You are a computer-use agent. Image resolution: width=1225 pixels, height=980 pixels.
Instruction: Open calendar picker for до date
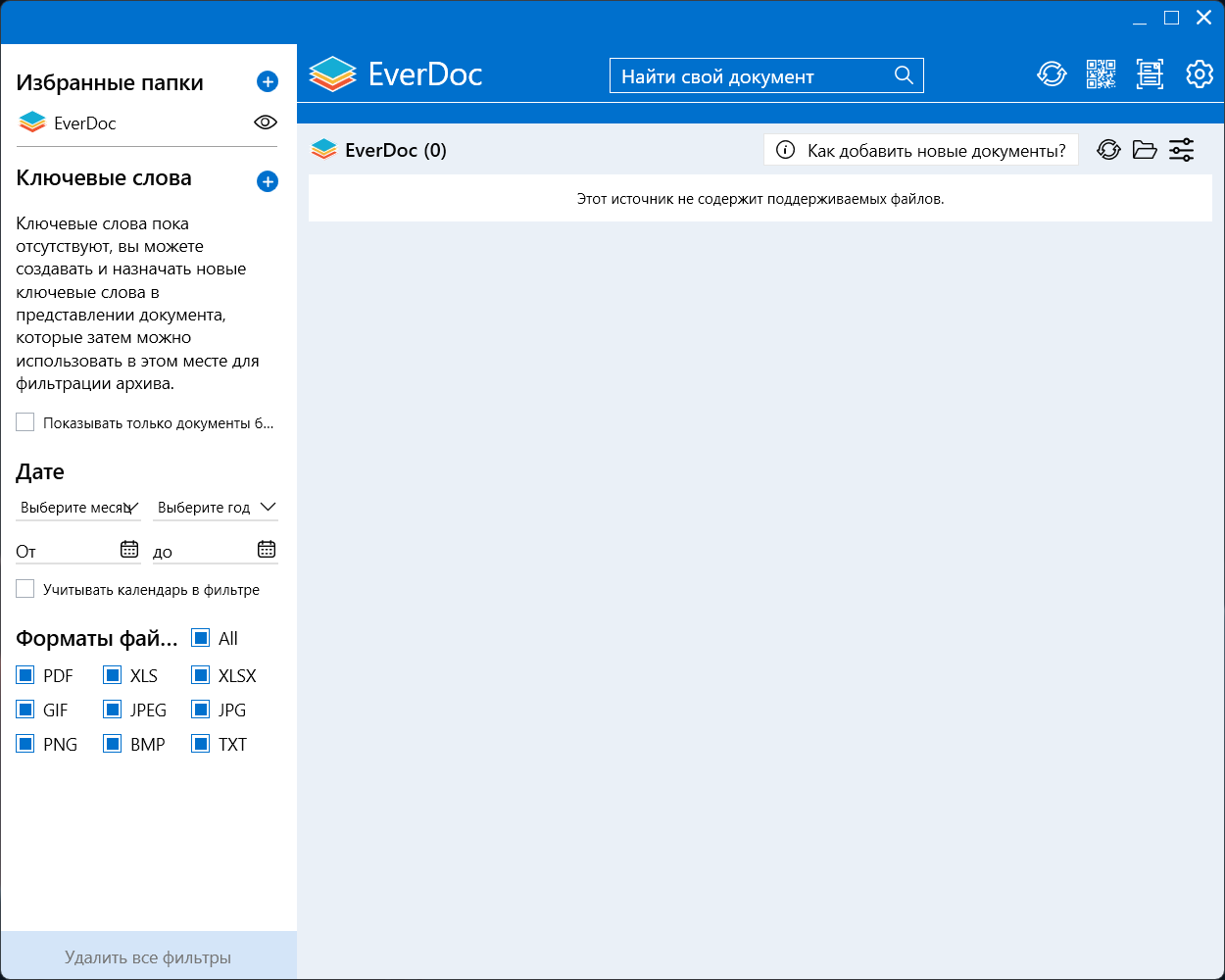point(267,549)
